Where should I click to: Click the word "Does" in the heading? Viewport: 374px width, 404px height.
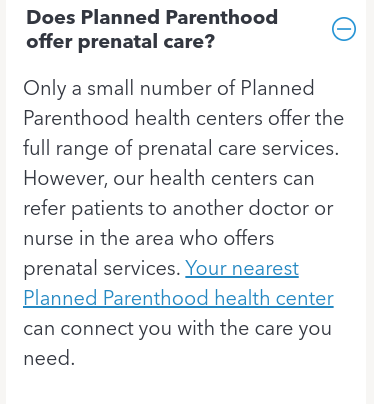pos(51,17)
